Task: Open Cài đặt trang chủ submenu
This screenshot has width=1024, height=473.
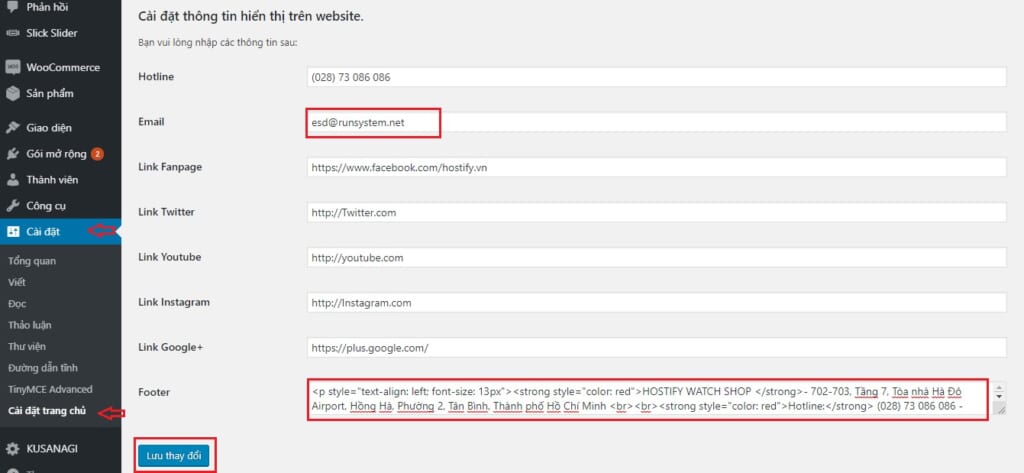Action: click(x=47, y=411)
